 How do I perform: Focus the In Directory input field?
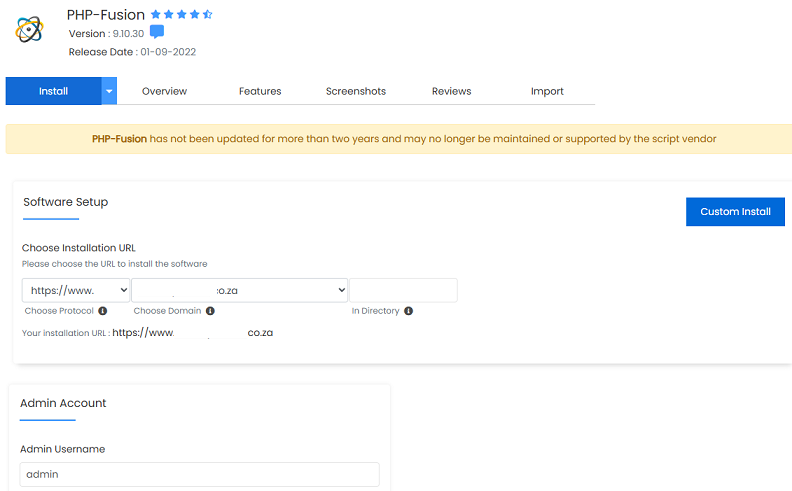[404, 290]
